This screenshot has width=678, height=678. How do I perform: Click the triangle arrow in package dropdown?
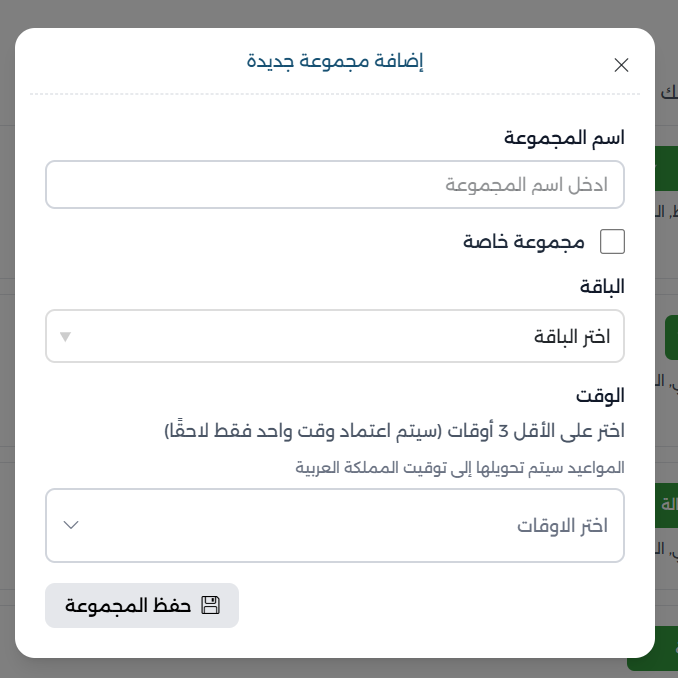[65, 336]
